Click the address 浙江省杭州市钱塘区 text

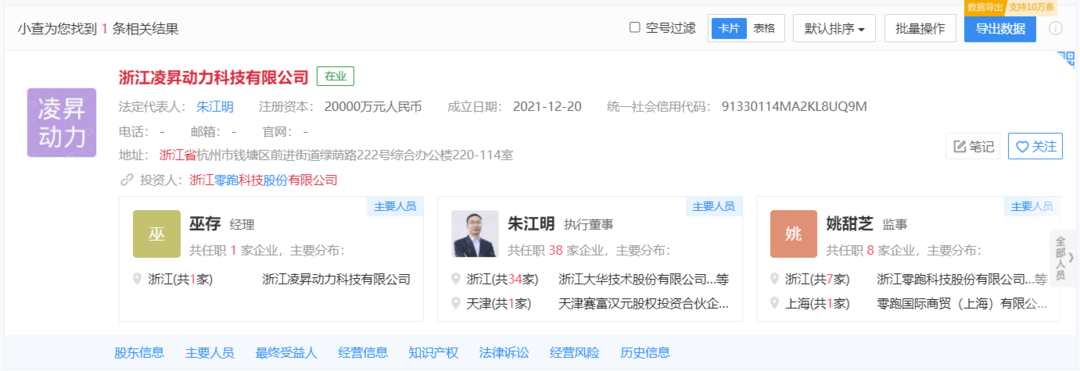click(335, 155)
